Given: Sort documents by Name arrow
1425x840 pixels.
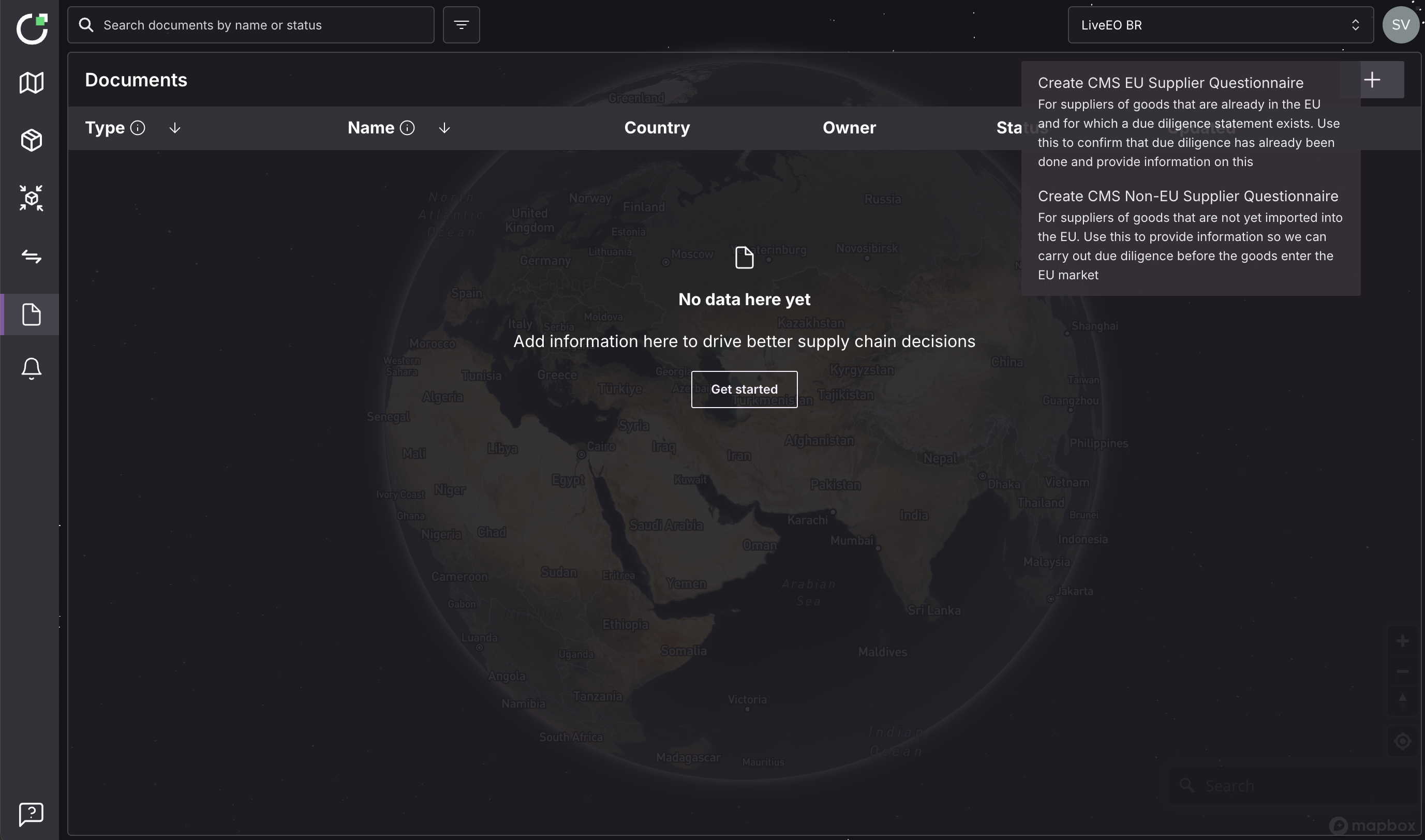Looking at the screenshot, I should (x=444, y=128).
